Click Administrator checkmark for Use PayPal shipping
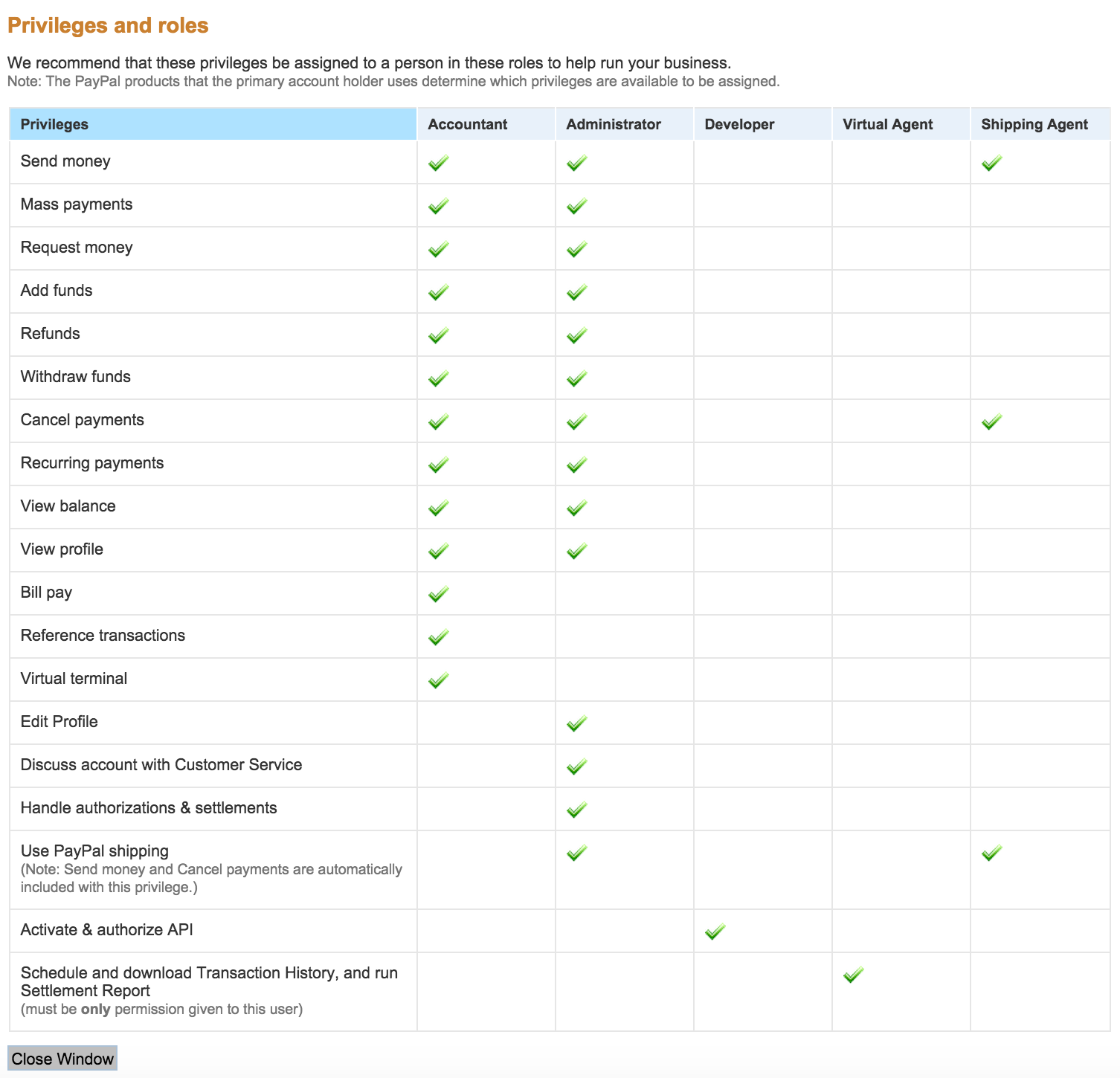Screen dimensions: 1120x1078 click(x=577, y=853)
